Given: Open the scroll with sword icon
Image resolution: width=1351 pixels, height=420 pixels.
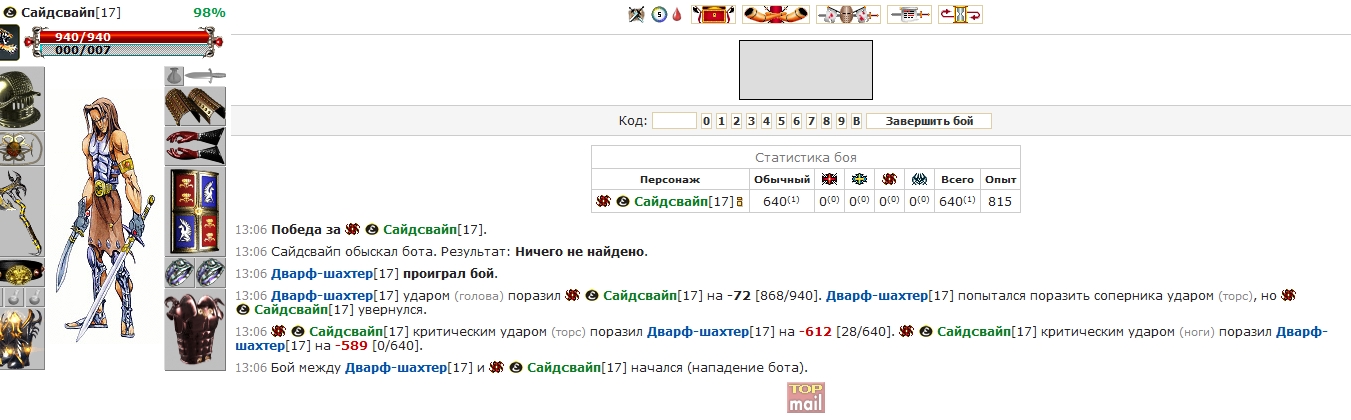Looking at the screenshot, I should [x=909, y=15].
